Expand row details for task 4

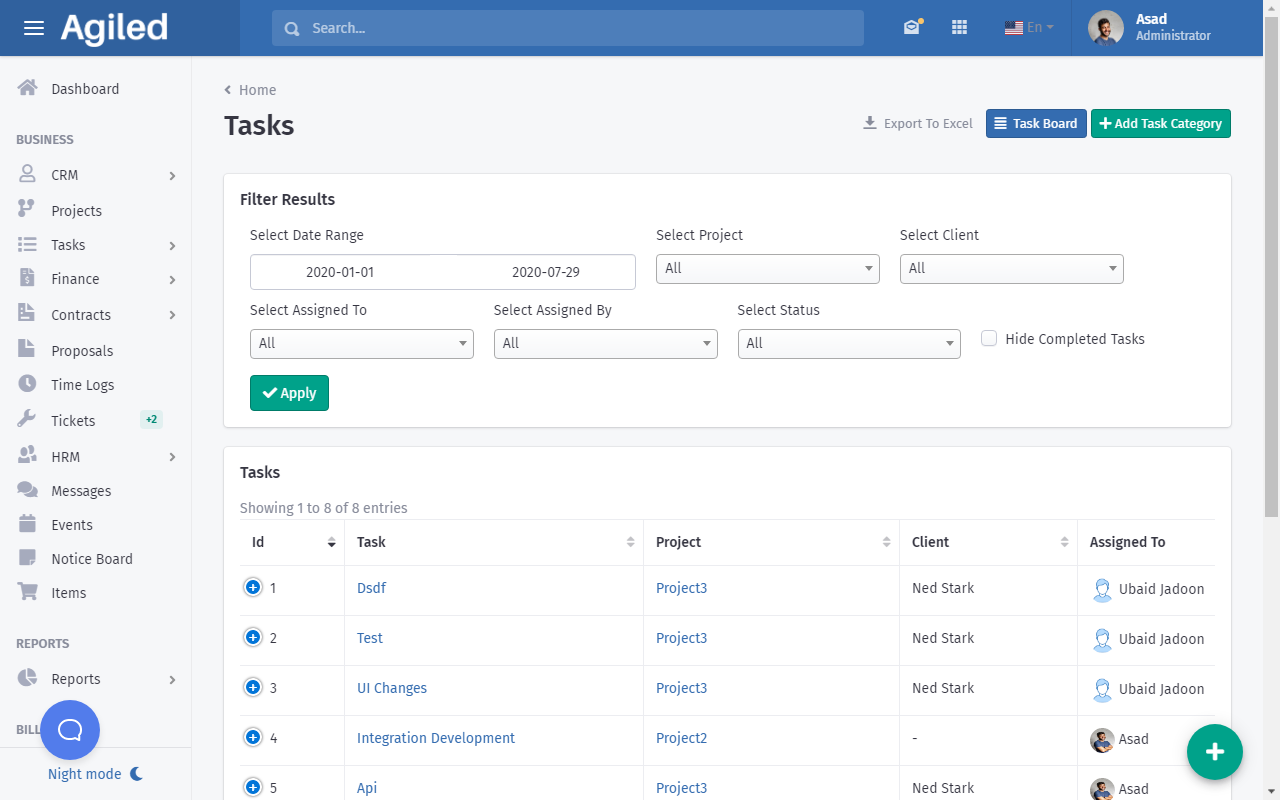pyautogui.click(x=253, y=738)
